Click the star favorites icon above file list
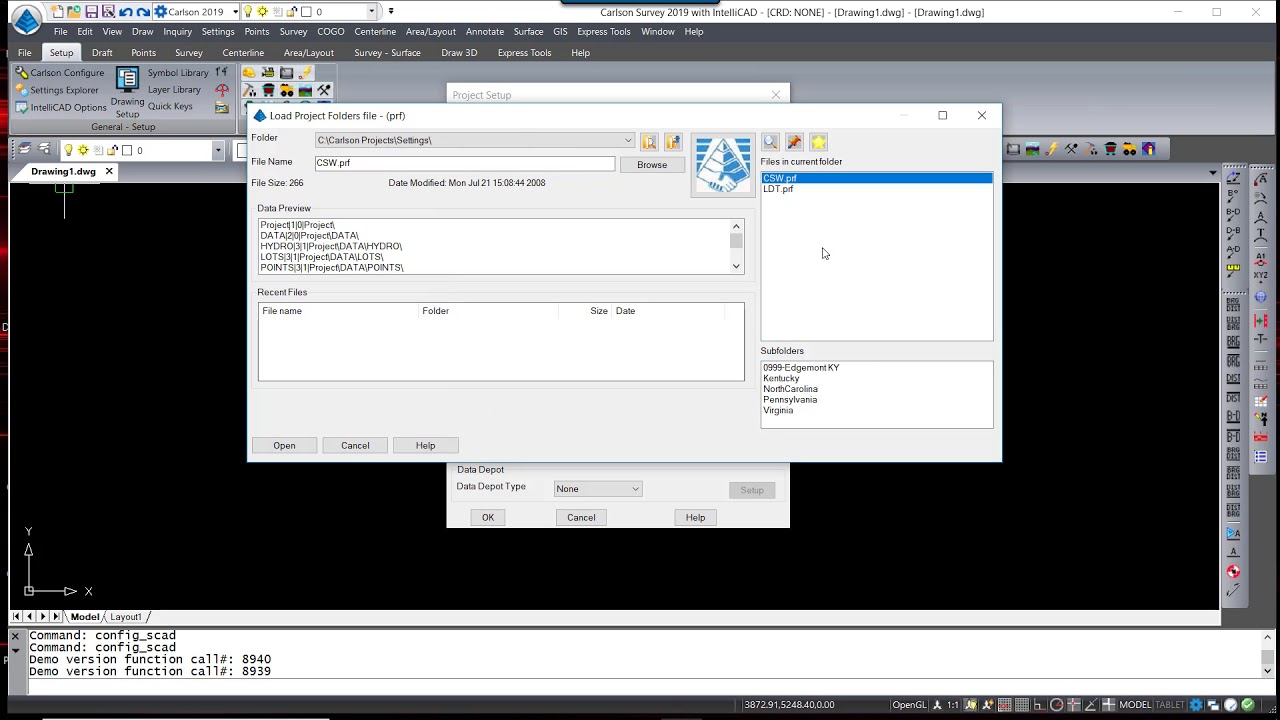The height and width of the screenshot is (720, 1280). pyautogui.click(x=818, y=143)
